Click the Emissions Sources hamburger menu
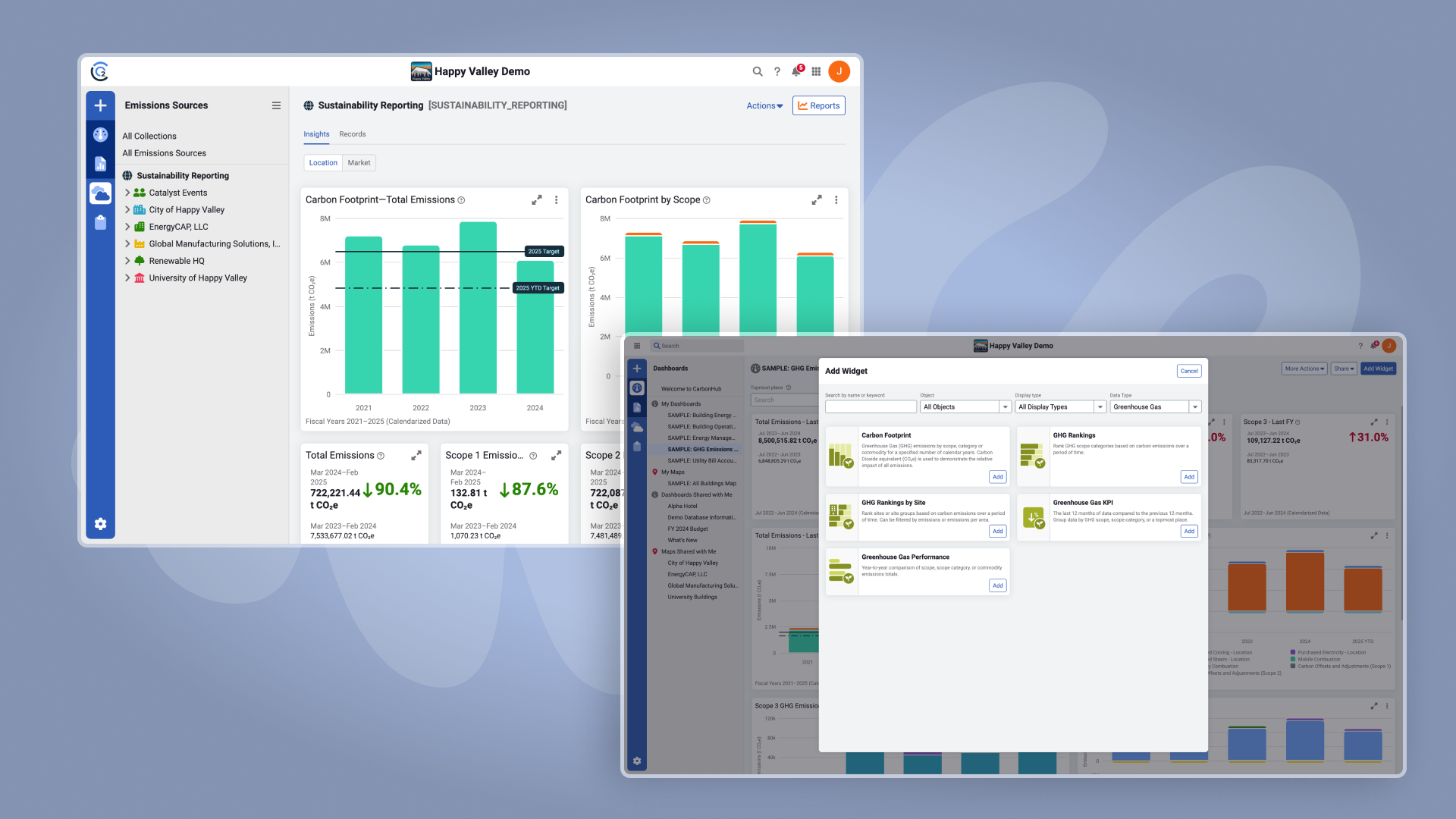This screenshot has width=1456, height=819. tap(276, 105)
